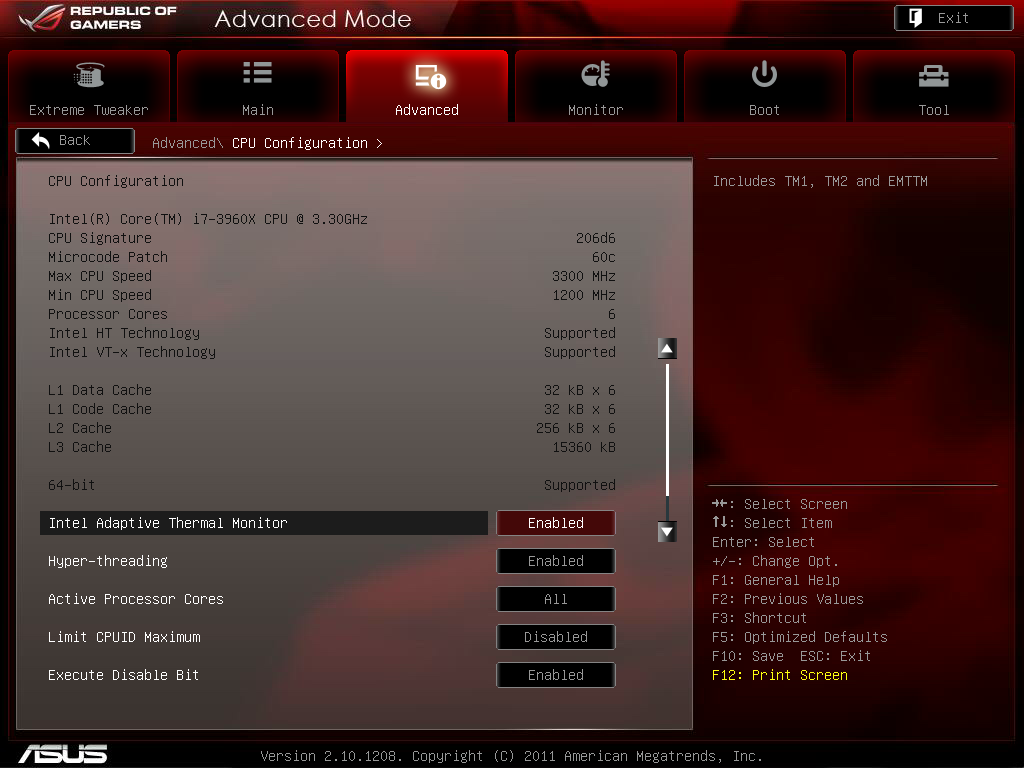Click the Max CPU Speed 3300 MHz value
This screenshot has width=1024, height=768.
point(584,276)
